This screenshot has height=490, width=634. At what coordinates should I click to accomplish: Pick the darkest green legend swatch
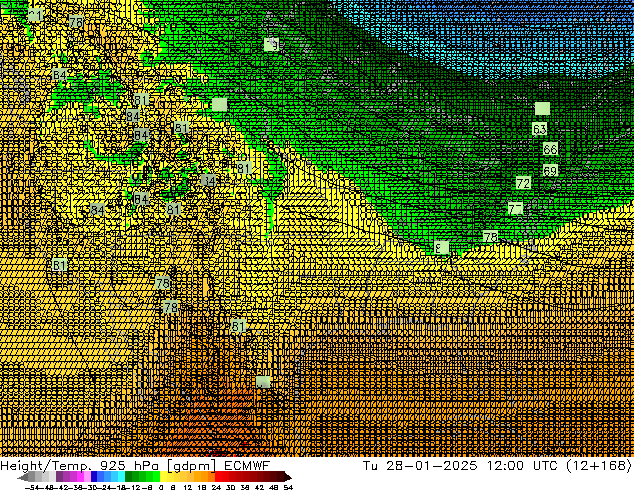tap(129, 477)
